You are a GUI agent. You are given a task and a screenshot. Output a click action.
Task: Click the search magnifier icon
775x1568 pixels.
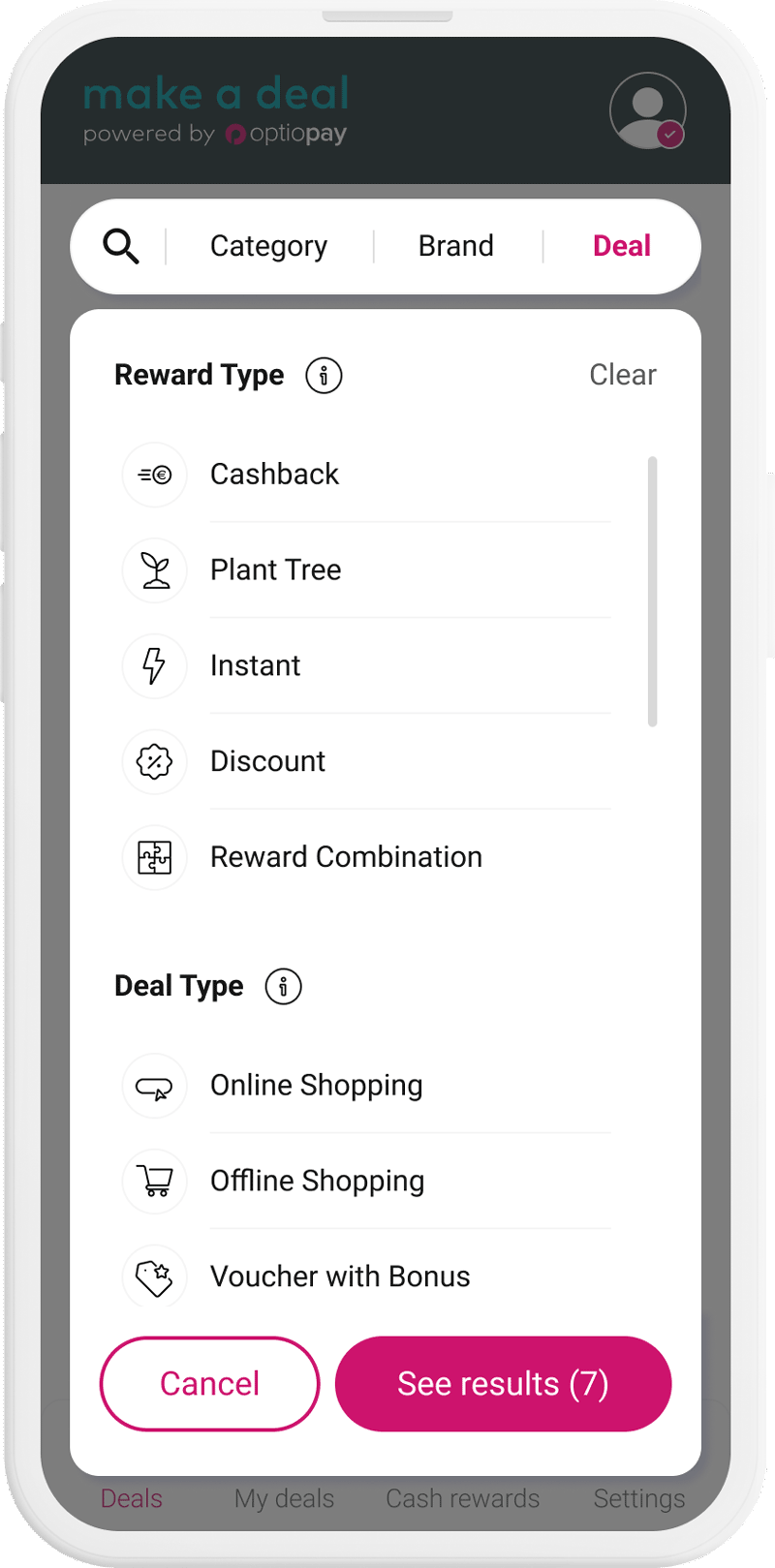tap(121, 246)
